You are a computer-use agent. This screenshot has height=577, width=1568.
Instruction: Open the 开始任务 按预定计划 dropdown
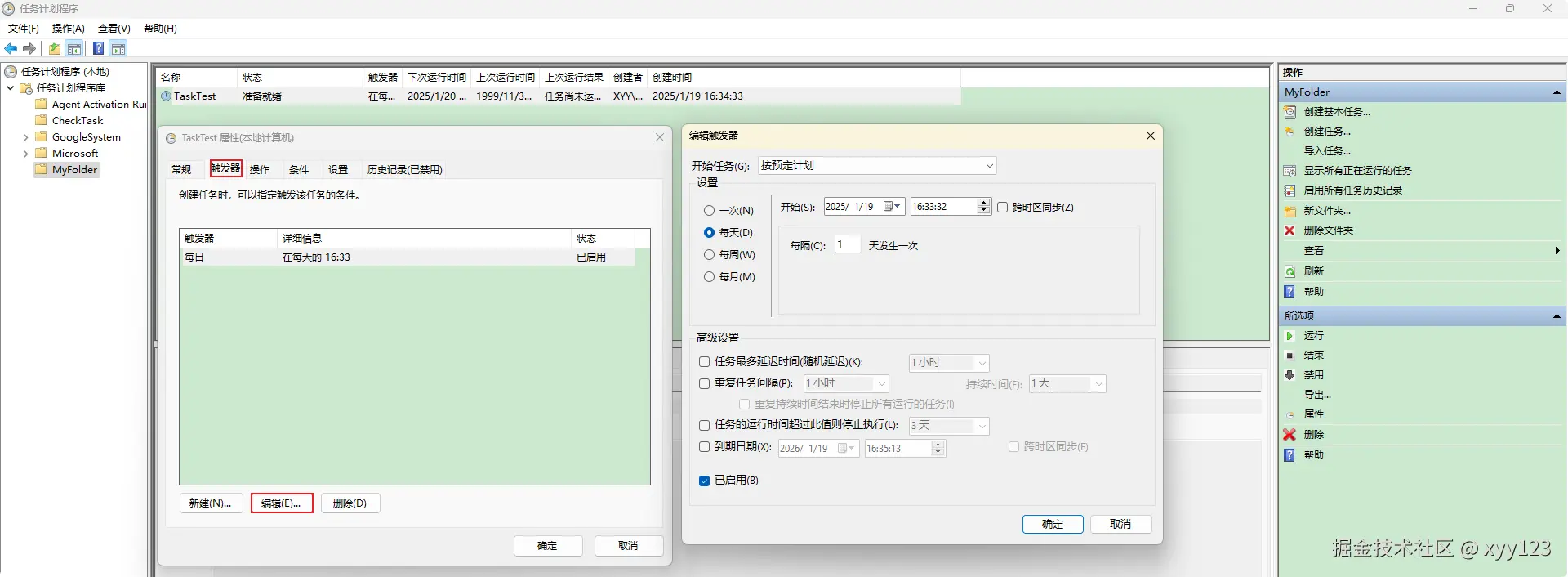[x=877, y=166]
